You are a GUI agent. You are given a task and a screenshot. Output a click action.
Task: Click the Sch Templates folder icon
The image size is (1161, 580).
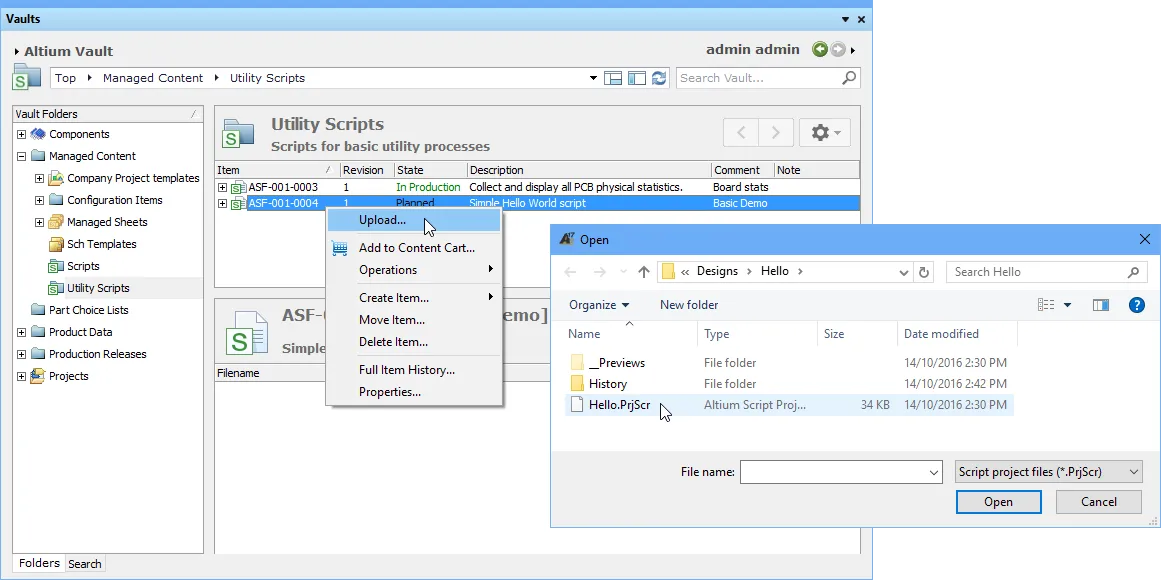coord(56,244)
